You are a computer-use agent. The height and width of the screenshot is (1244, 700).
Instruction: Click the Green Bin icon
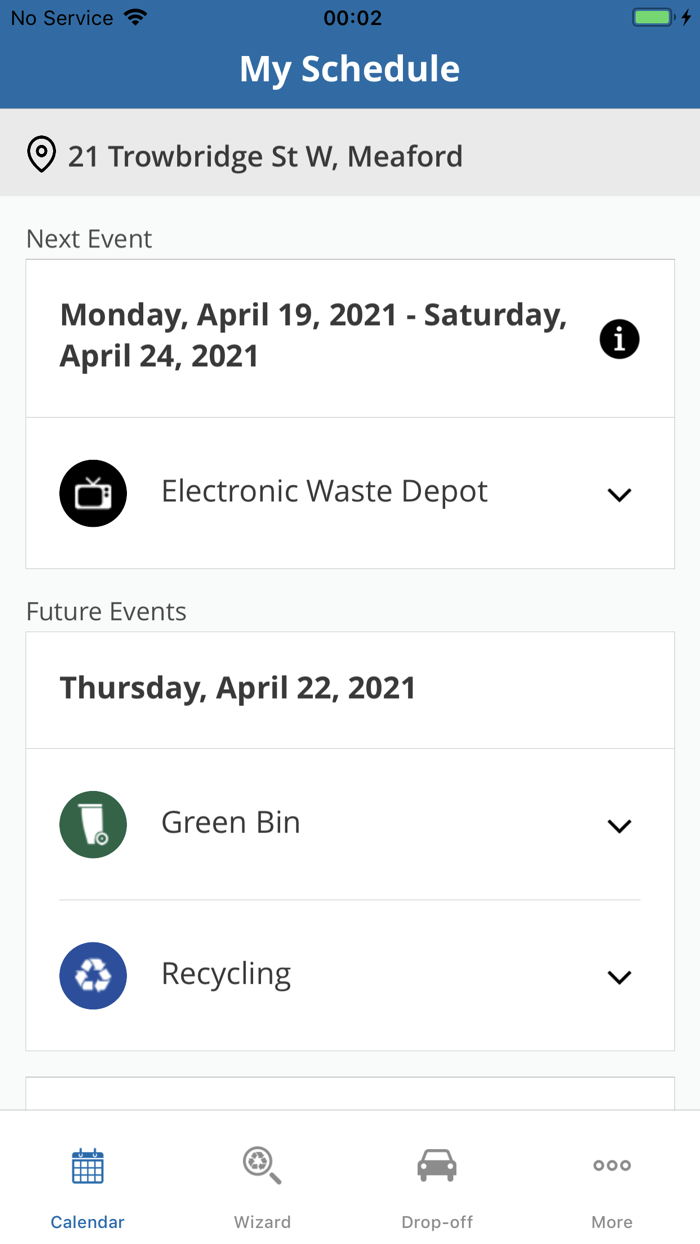tap(93, 824)
